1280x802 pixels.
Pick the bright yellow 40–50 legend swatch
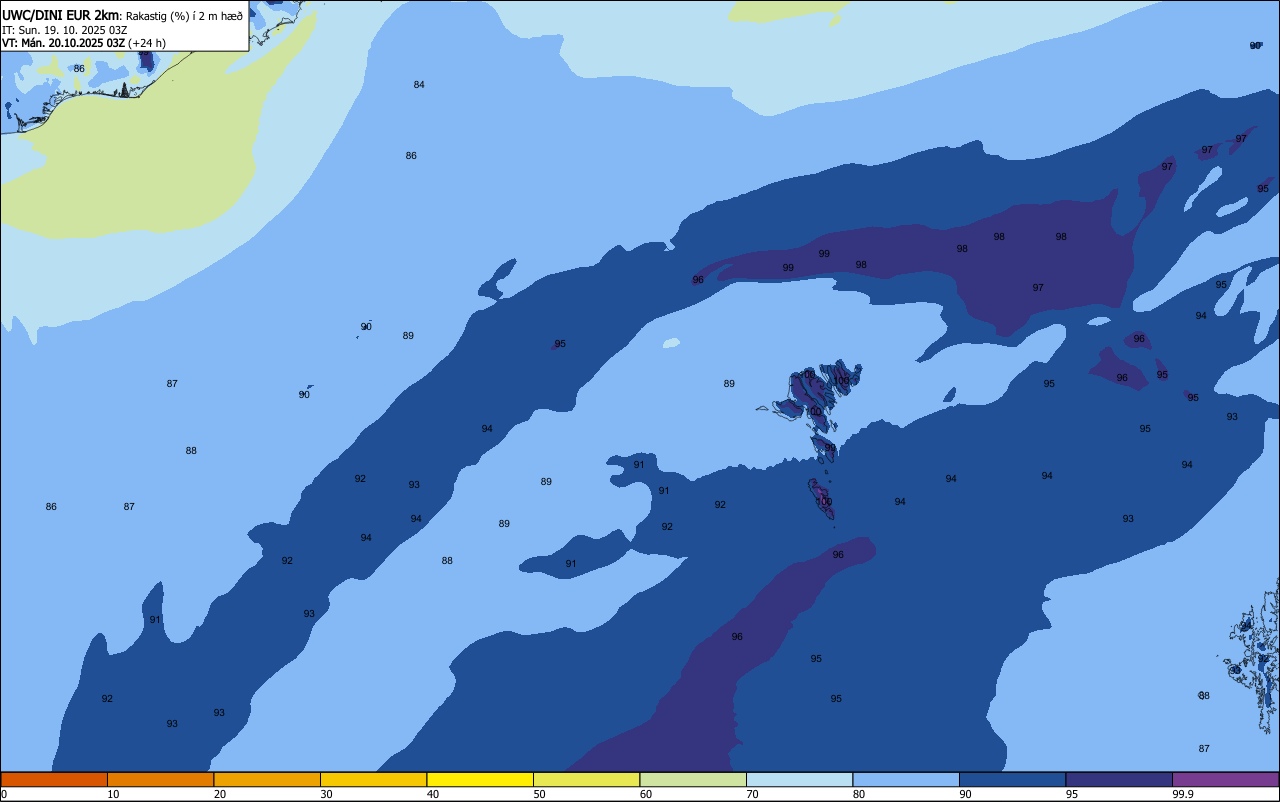coord(480,779)
